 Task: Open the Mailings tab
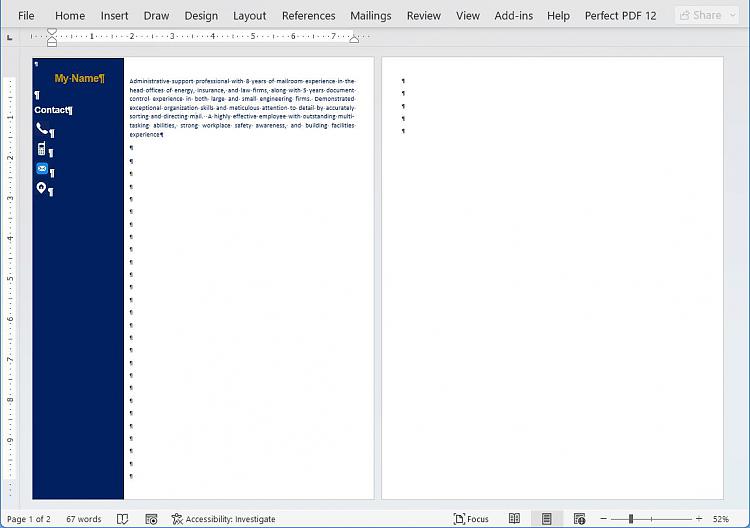371,16
